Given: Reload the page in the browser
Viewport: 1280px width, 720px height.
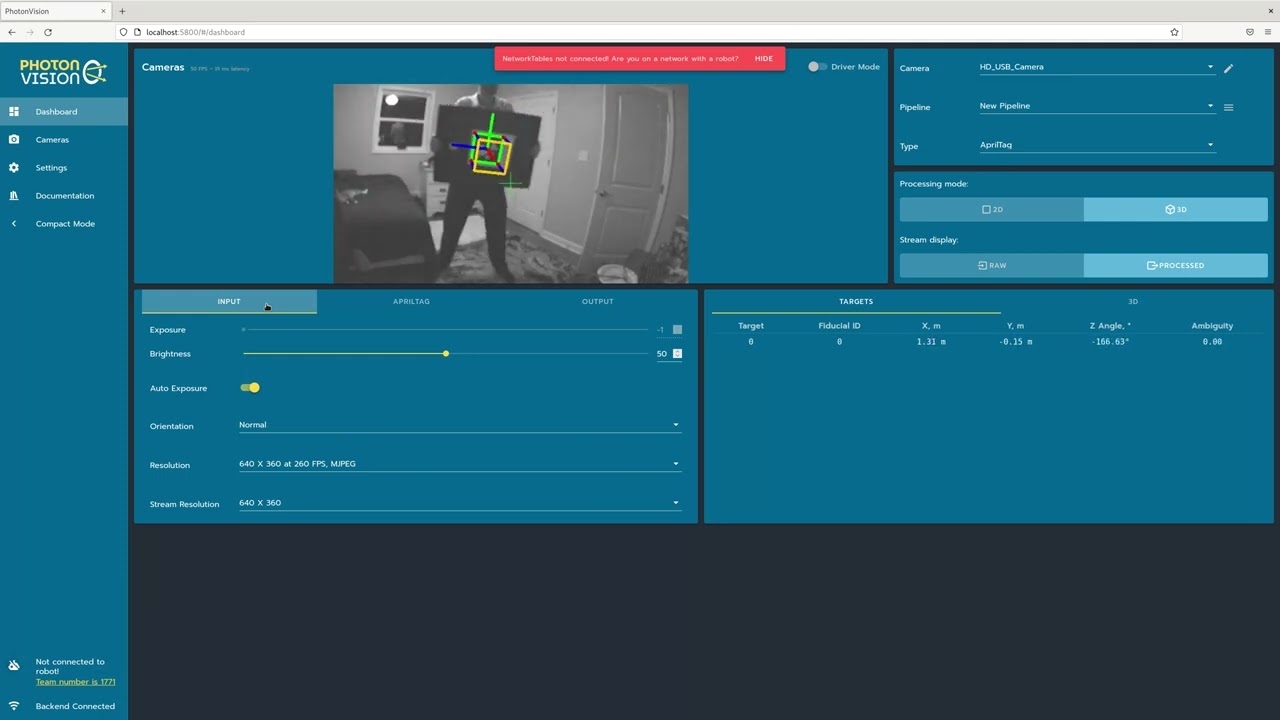Looking at the screenshot, I should pyautogui.click(x=48, y=32).
